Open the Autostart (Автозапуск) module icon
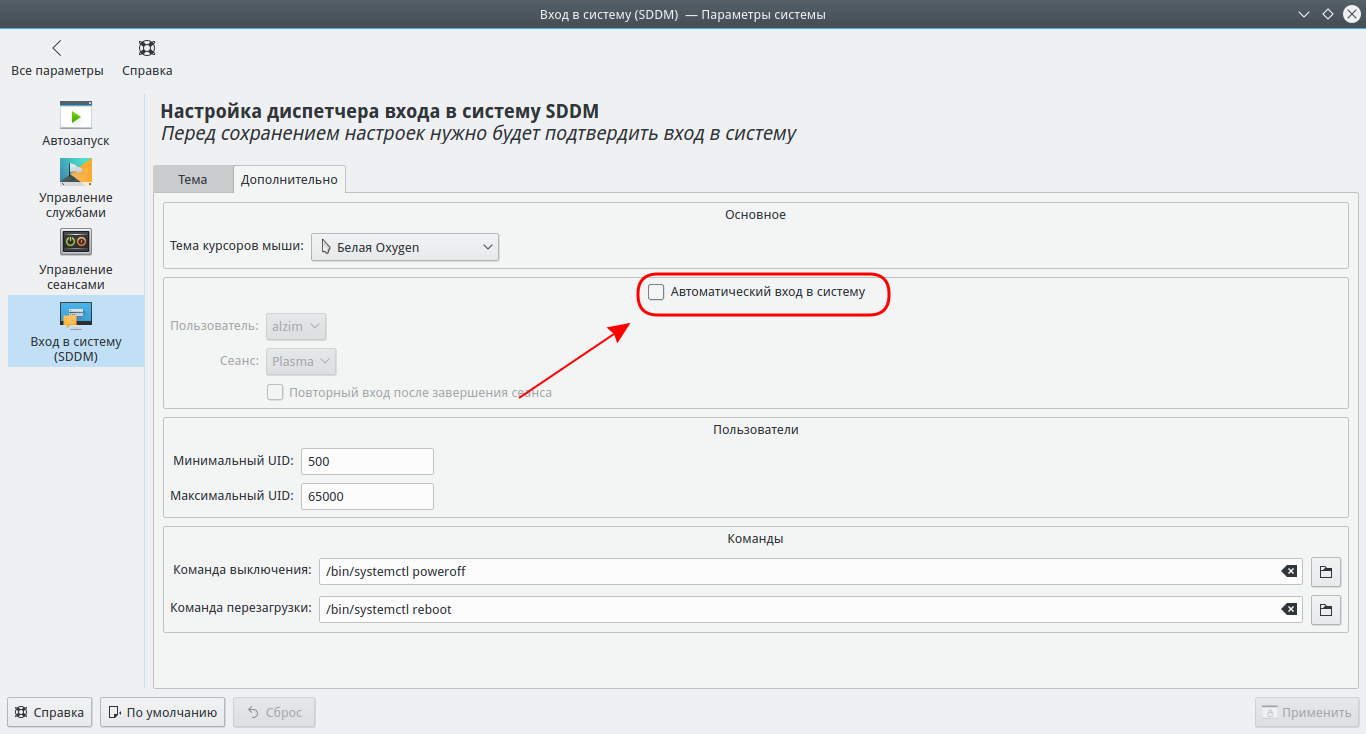This screenshot has width=1366, height=734. 76,115
